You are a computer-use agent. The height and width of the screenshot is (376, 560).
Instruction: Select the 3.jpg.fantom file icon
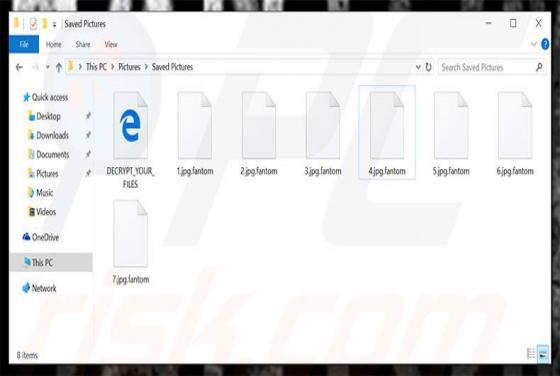coord(323,125)
